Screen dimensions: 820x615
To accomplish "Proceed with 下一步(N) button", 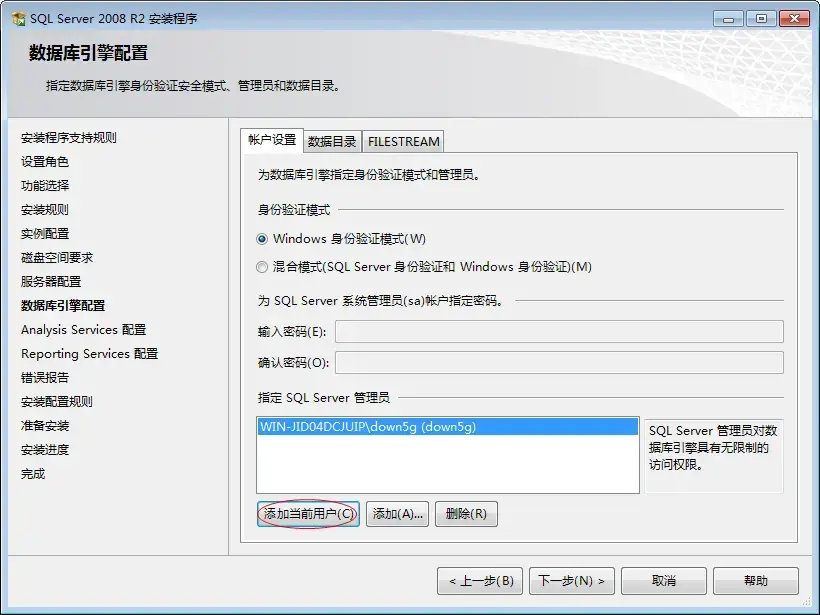I will 572,581.
